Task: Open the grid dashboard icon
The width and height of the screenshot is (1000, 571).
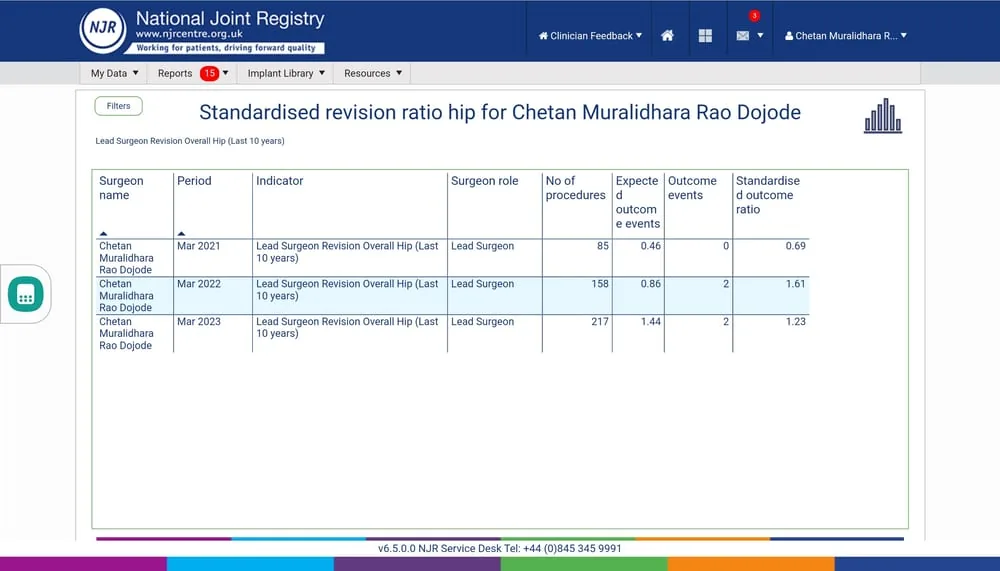Action: [x=705, y=36]
